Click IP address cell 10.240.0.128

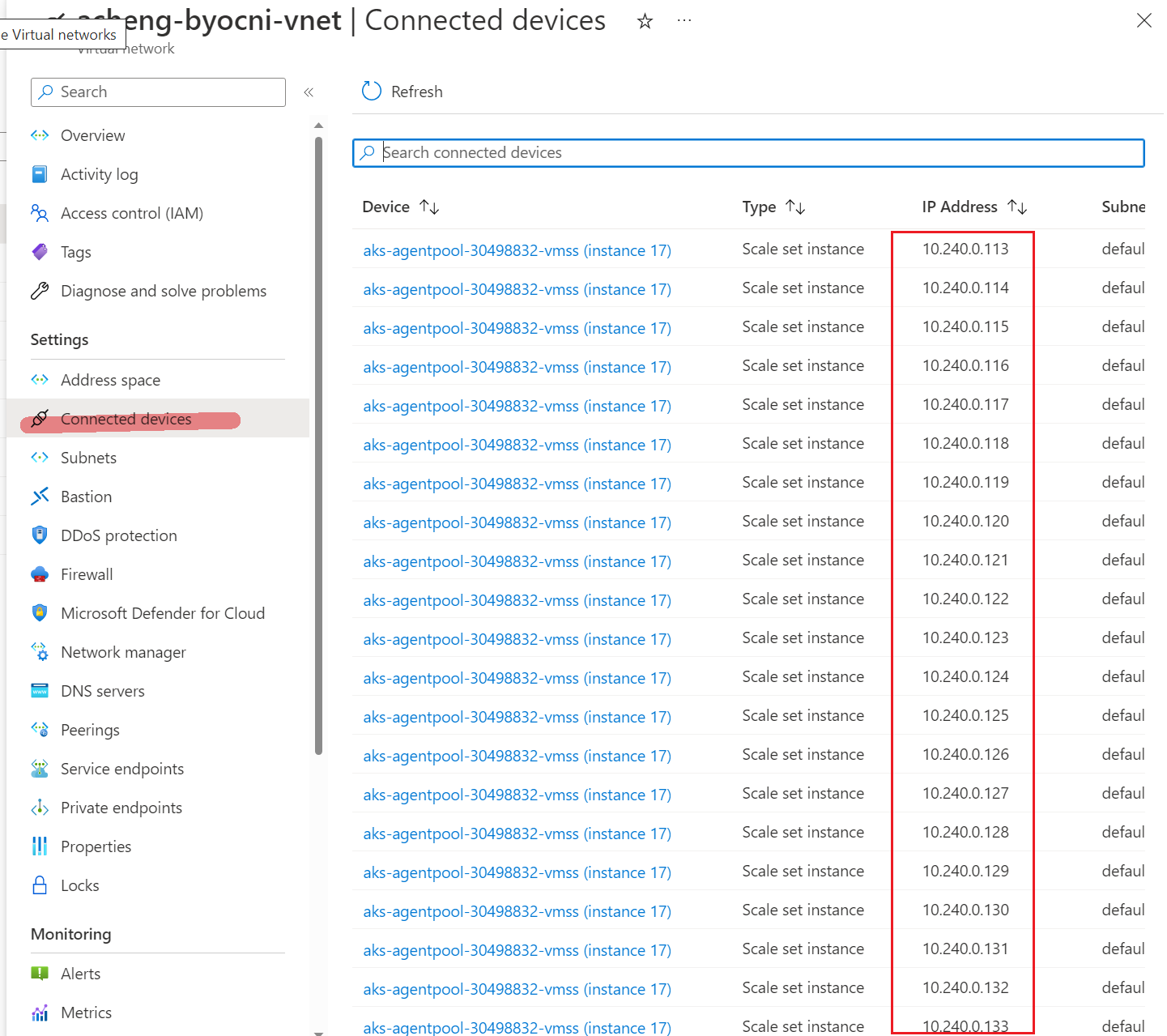965,832
